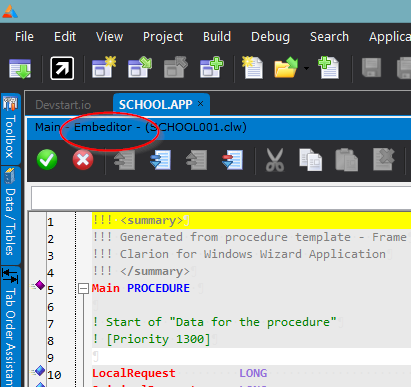Click the Copy pages icon
This screenshot has height=387, width=411.
coord(311,160)
